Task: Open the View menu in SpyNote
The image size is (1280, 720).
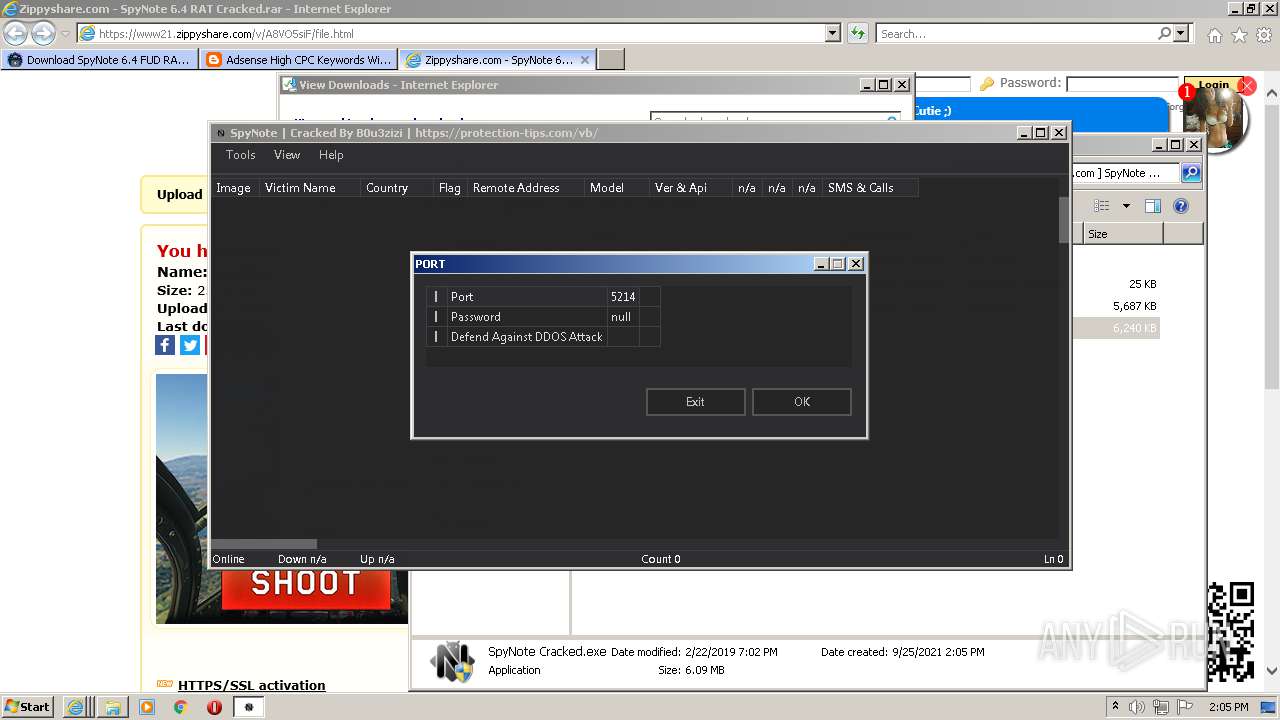Action: 287,155
